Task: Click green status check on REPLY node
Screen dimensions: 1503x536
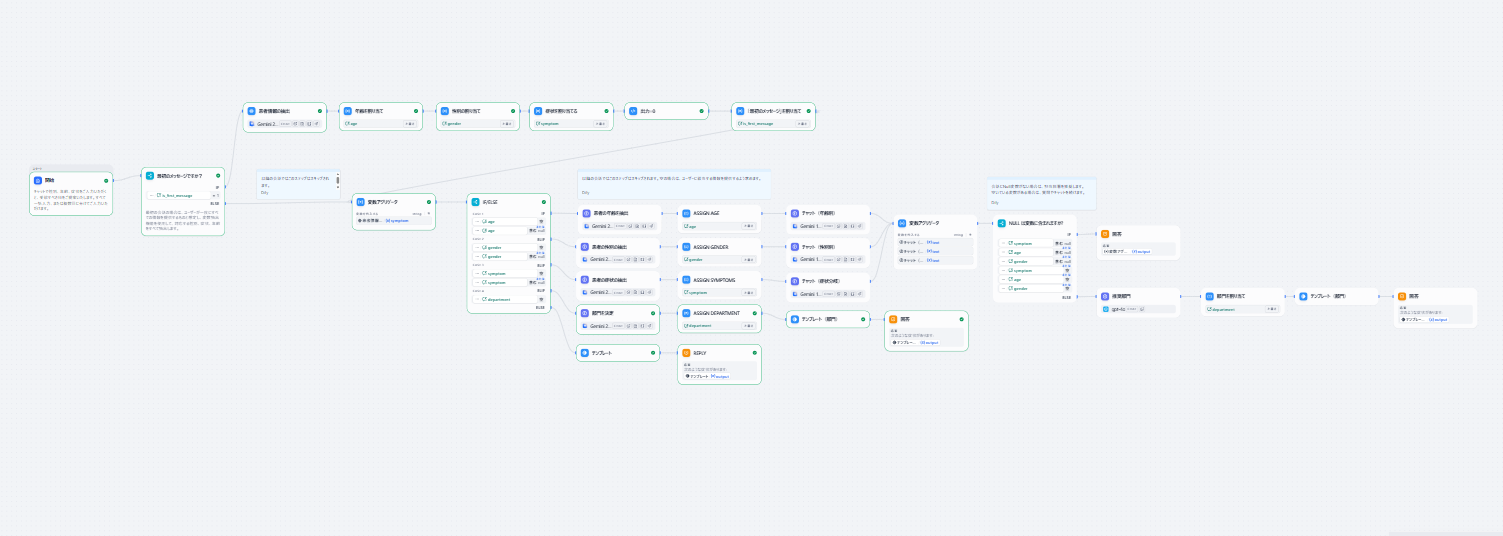Action: [x=754, y=353]
